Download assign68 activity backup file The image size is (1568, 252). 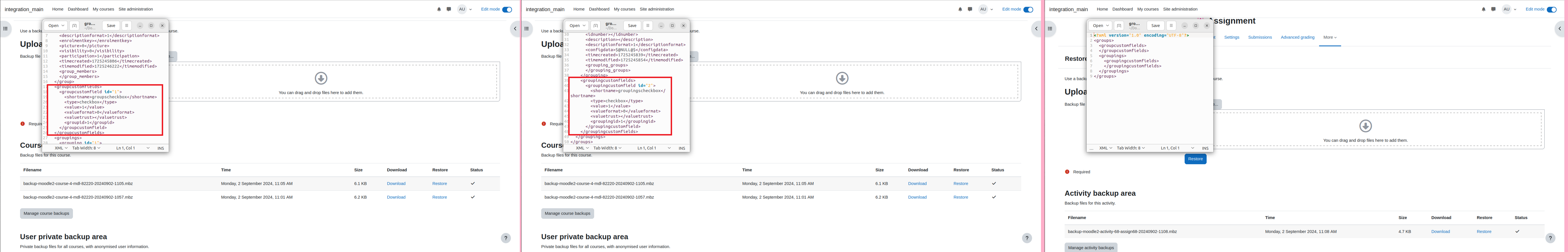1440,232
